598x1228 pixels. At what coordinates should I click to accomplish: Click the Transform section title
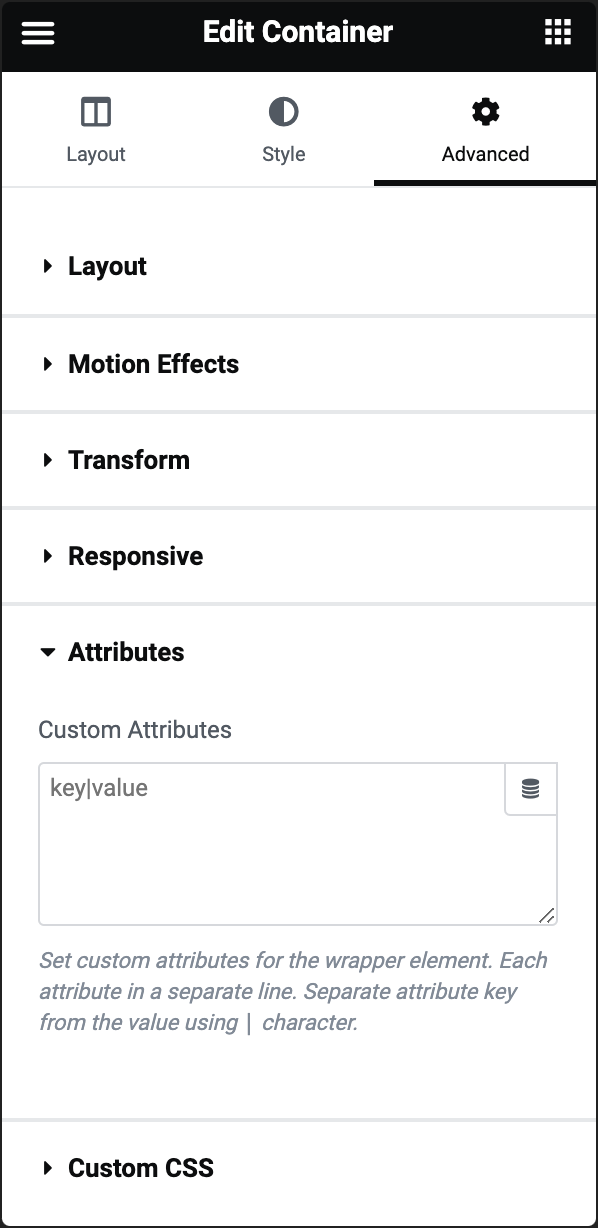(x=129, y=460)
